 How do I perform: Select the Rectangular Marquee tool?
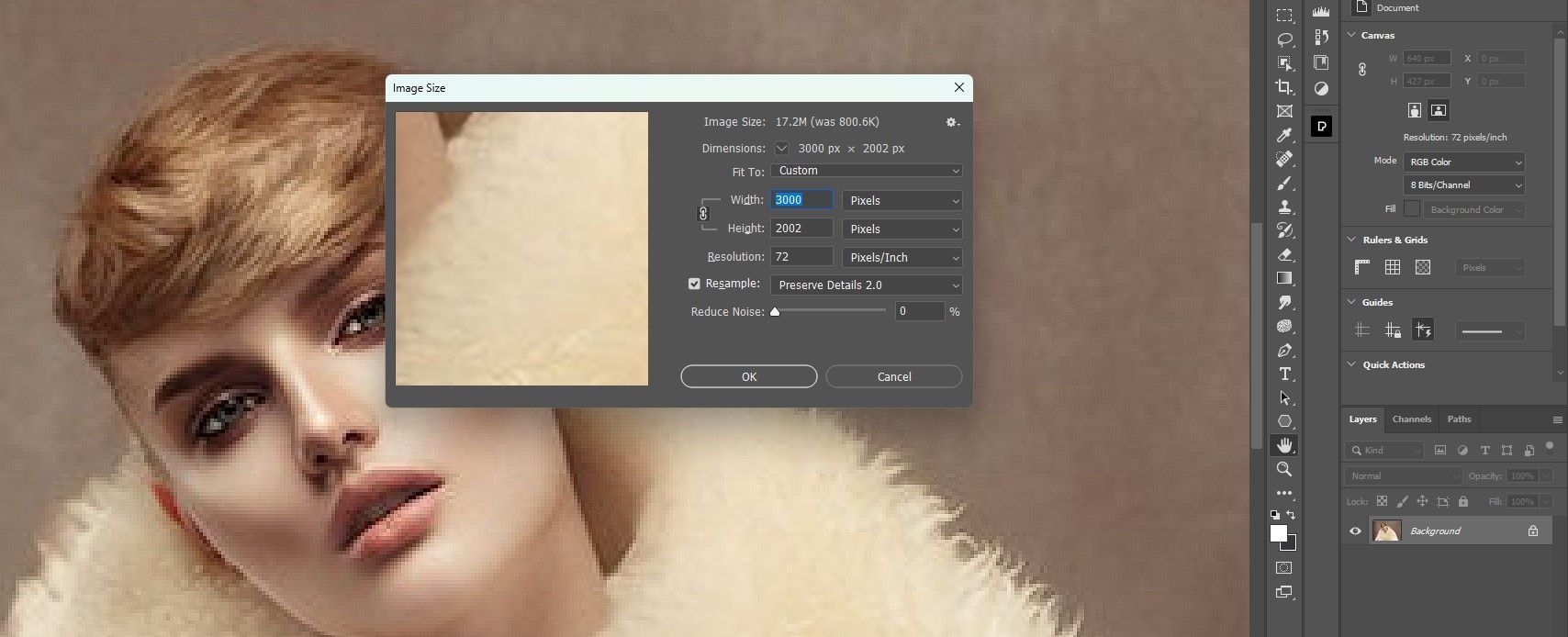pos(1284,16)
